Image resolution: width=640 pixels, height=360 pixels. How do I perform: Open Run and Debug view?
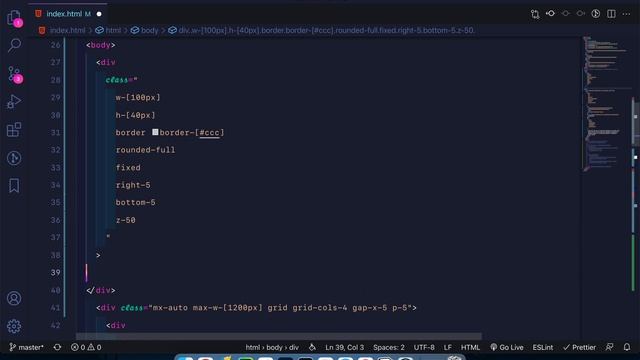click(14, 102)
